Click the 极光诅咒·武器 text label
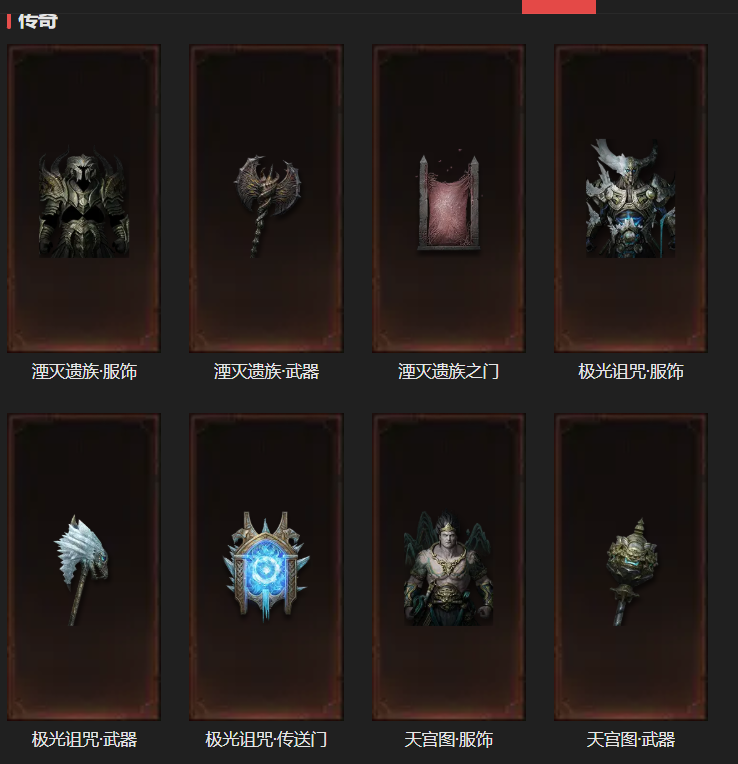This screenshot has height=764, width=738. (x=84, y=740)
